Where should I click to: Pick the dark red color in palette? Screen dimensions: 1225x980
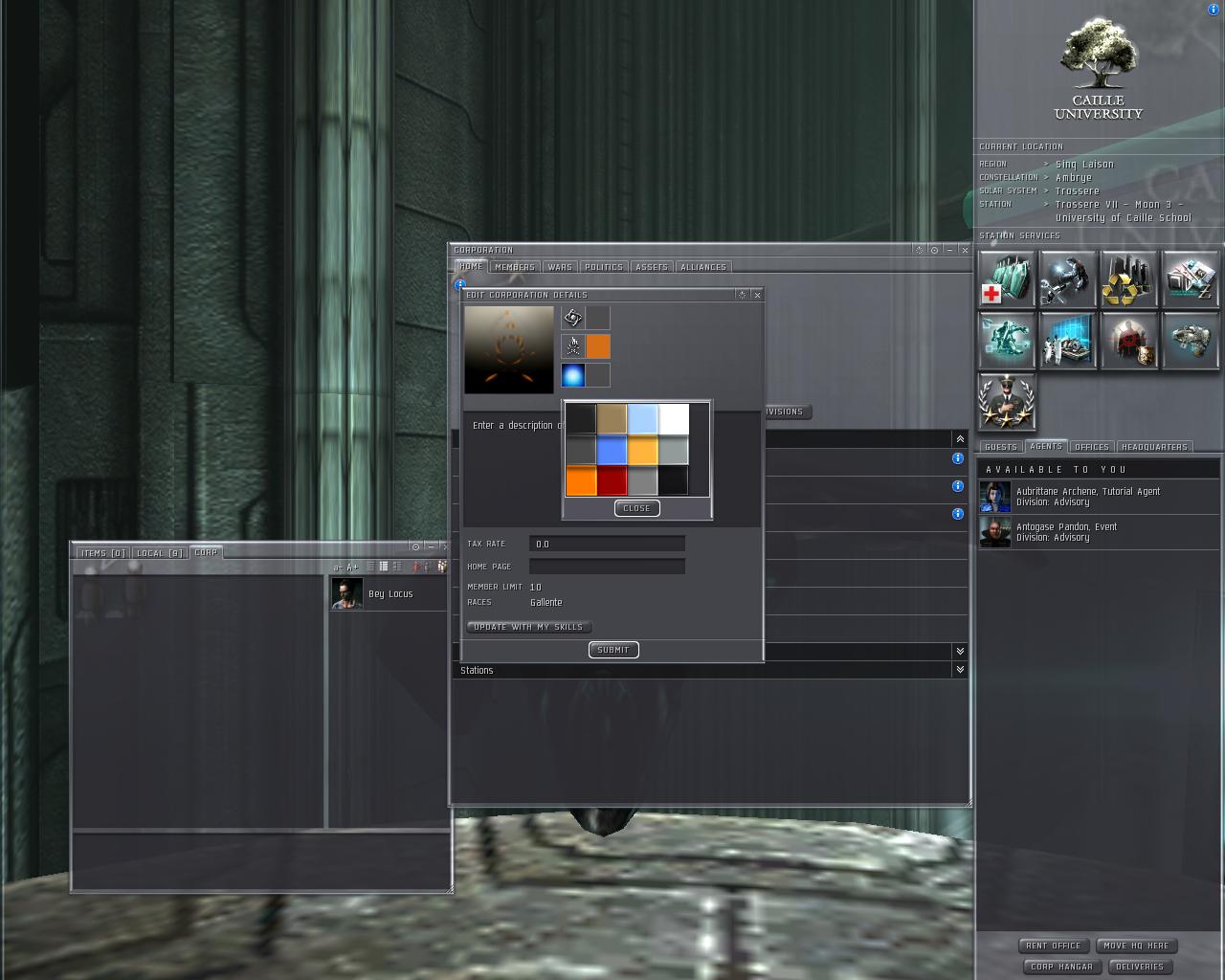(612, 480)
